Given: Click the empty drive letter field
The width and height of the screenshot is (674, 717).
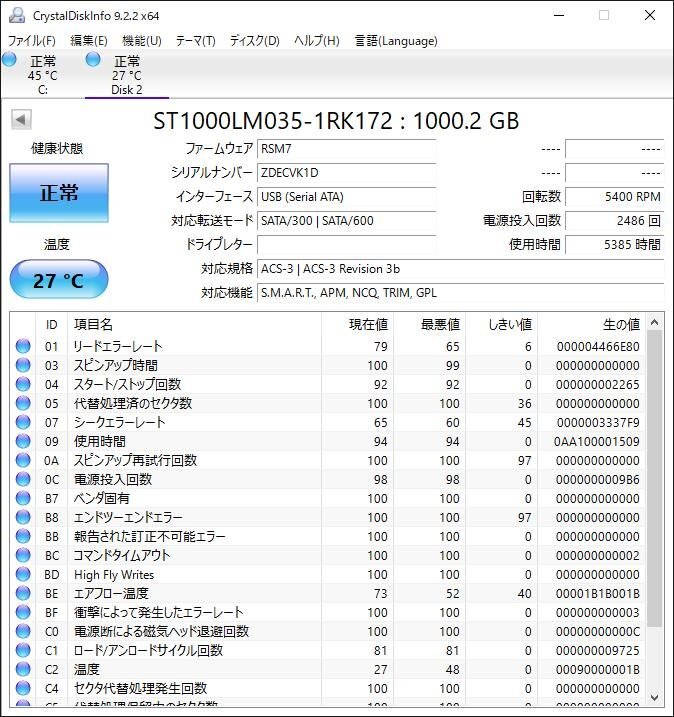Looking at the screenshot, I should pos(346,245).
